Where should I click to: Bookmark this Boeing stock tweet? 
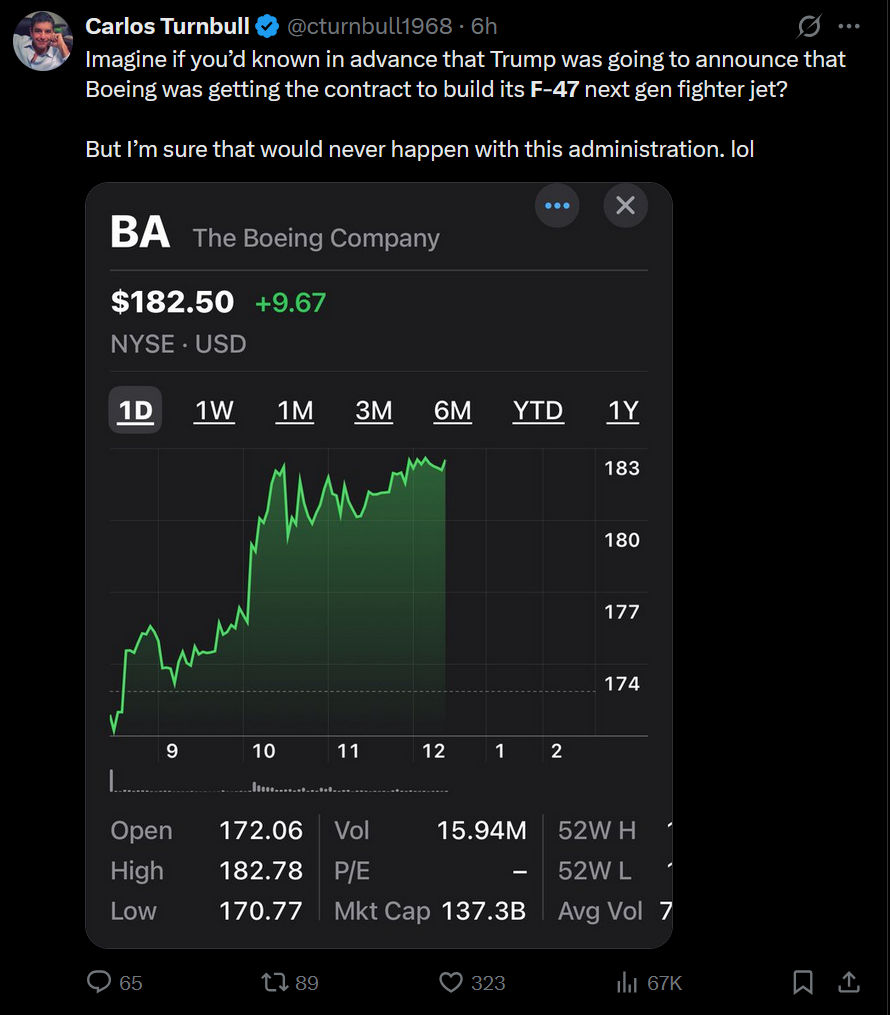coord(803,982)
